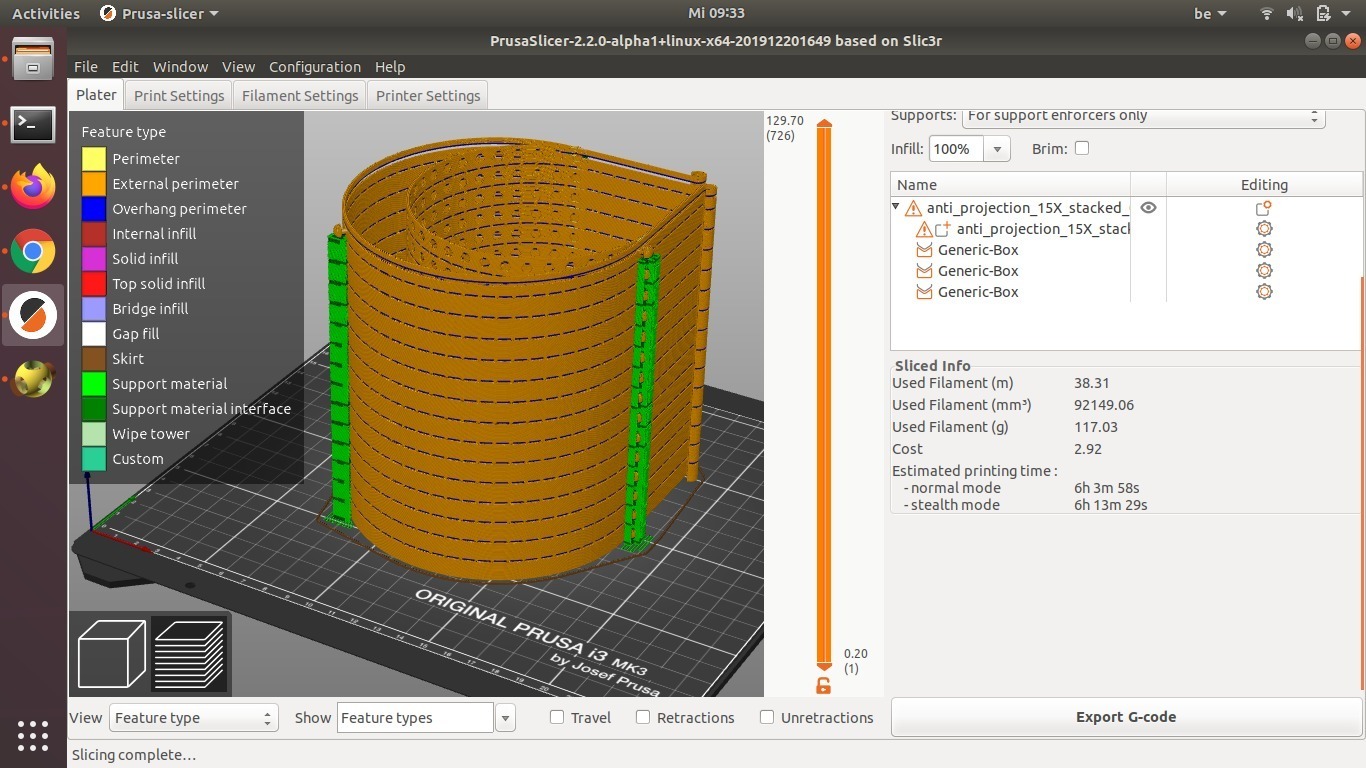
Task: Open the View menu in the menu bar
Action: (x=238, y=67)
